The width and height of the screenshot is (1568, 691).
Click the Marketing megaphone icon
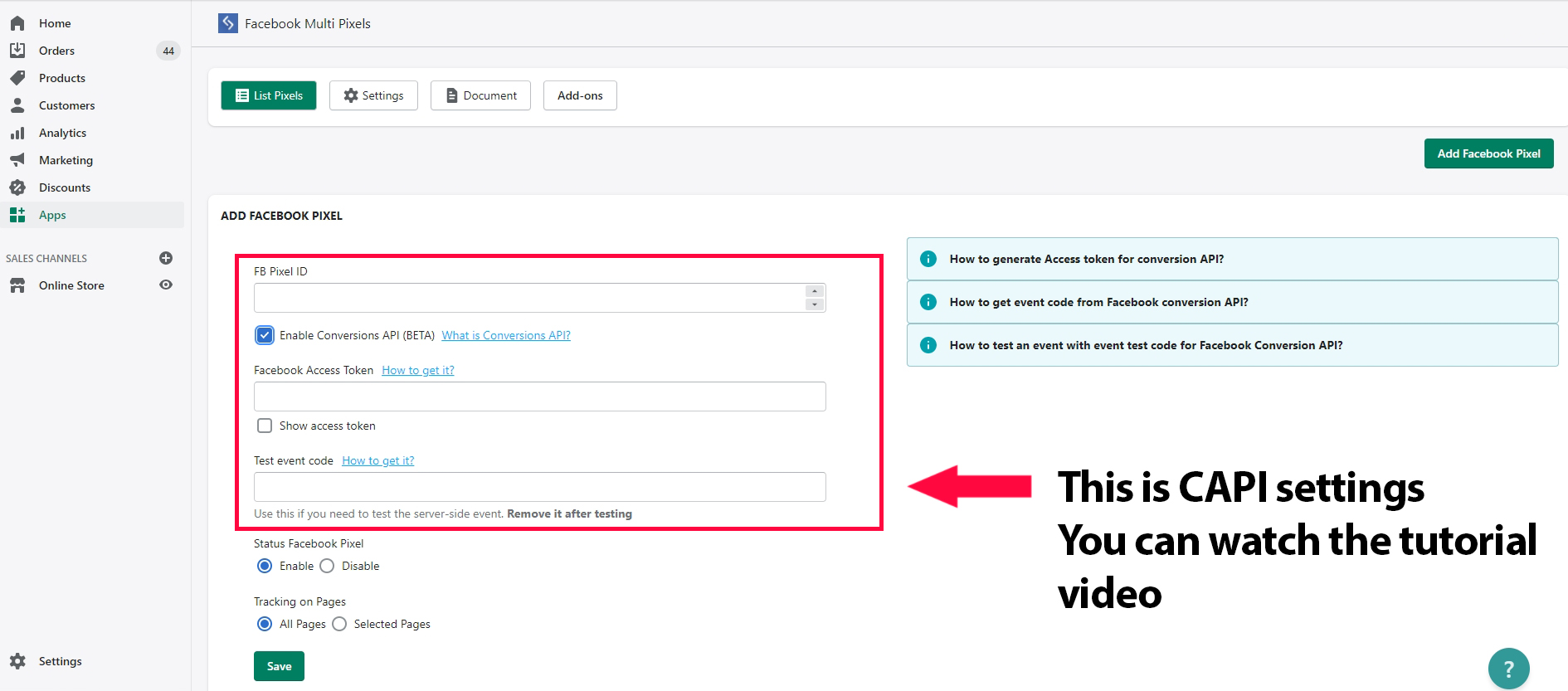tap(17, 160)
